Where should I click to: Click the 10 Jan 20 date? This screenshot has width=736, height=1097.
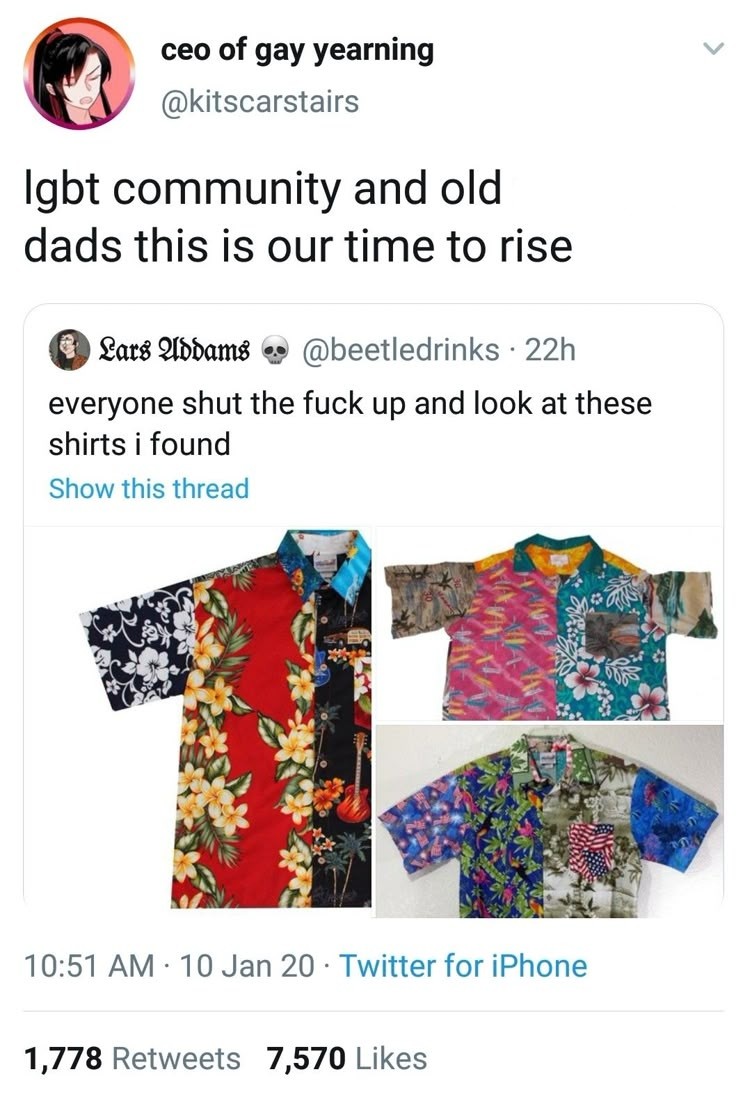click(249, 966)
